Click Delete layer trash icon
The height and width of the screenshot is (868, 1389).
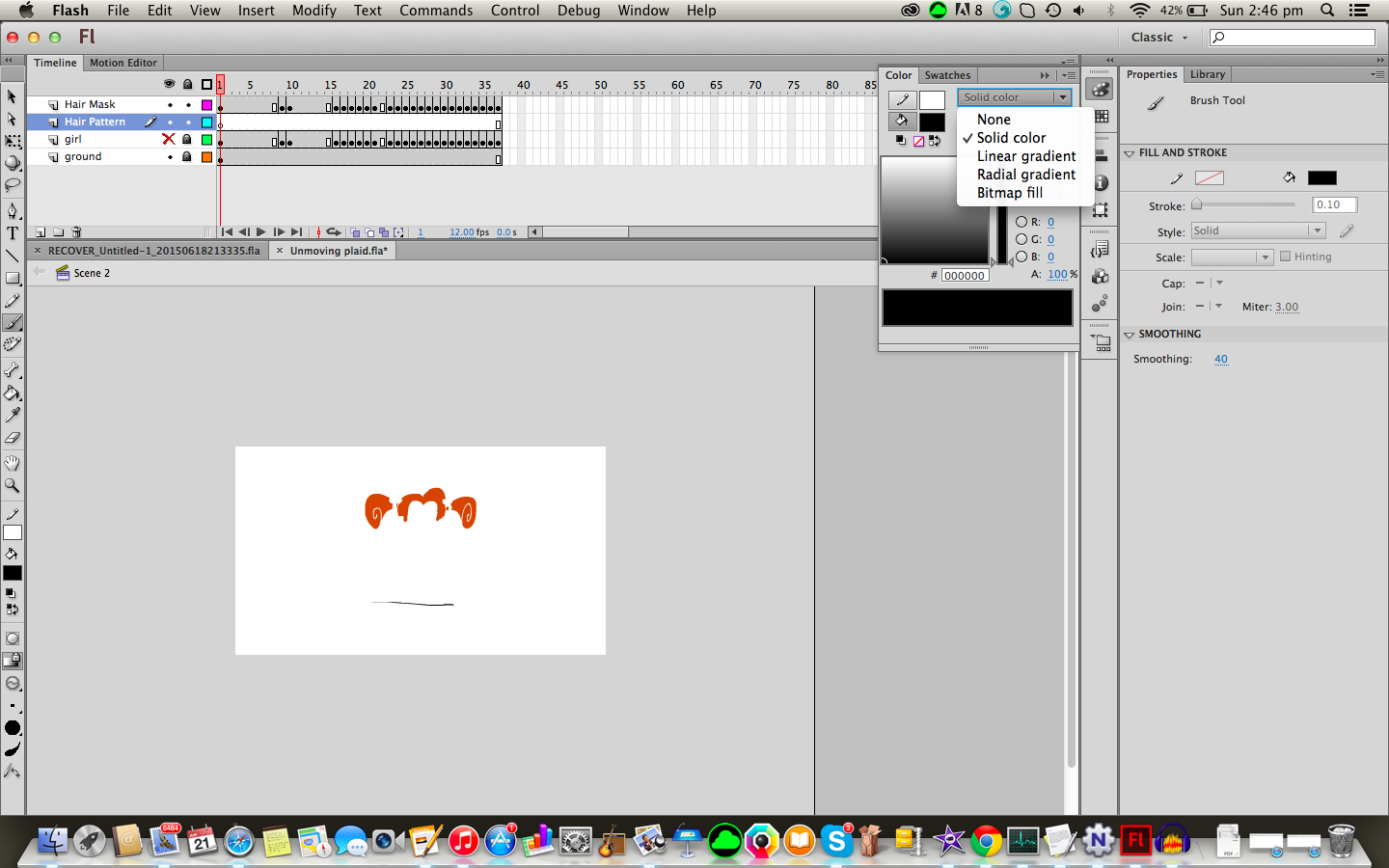(76, 232)
